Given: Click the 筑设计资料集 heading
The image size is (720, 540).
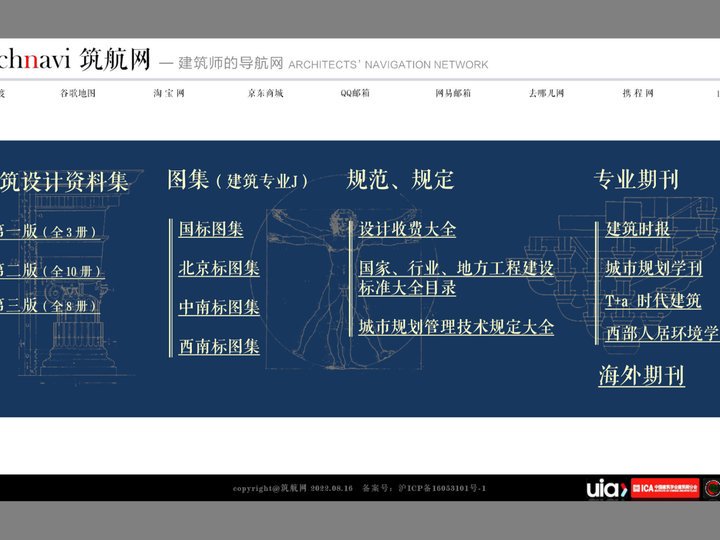Looking at the screenshot, I should point(64,182).
